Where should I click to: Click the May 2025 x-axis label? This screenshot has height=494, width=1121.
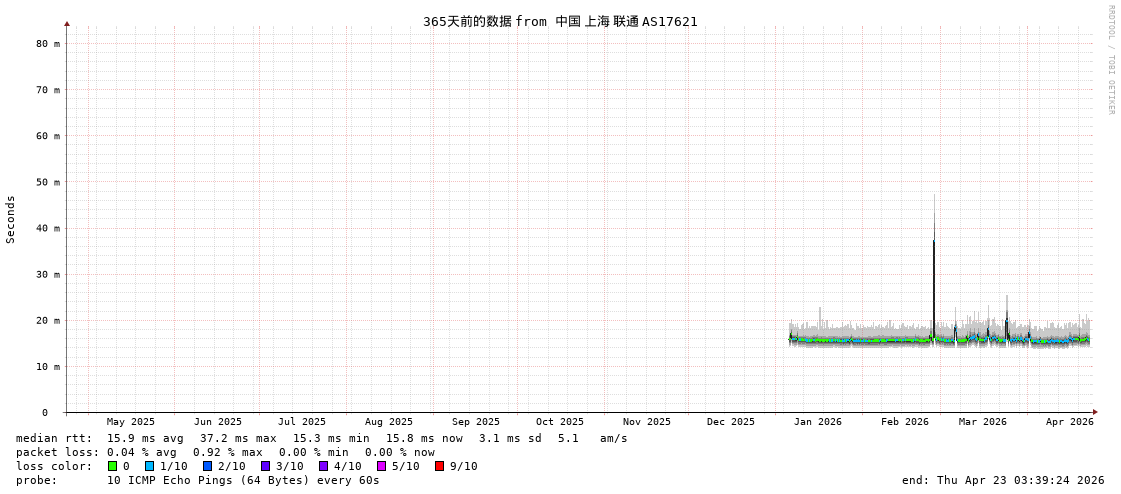coord(130,422)
